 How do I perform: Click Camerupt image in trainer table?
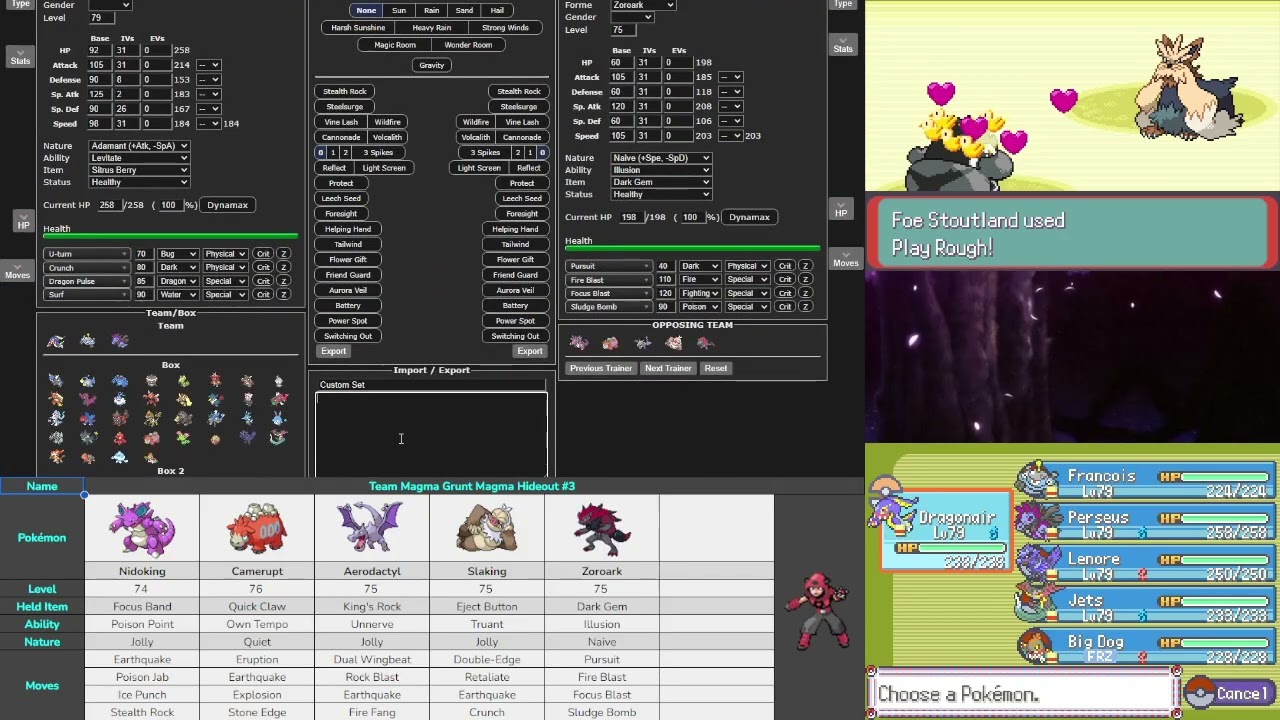[257, 528]
